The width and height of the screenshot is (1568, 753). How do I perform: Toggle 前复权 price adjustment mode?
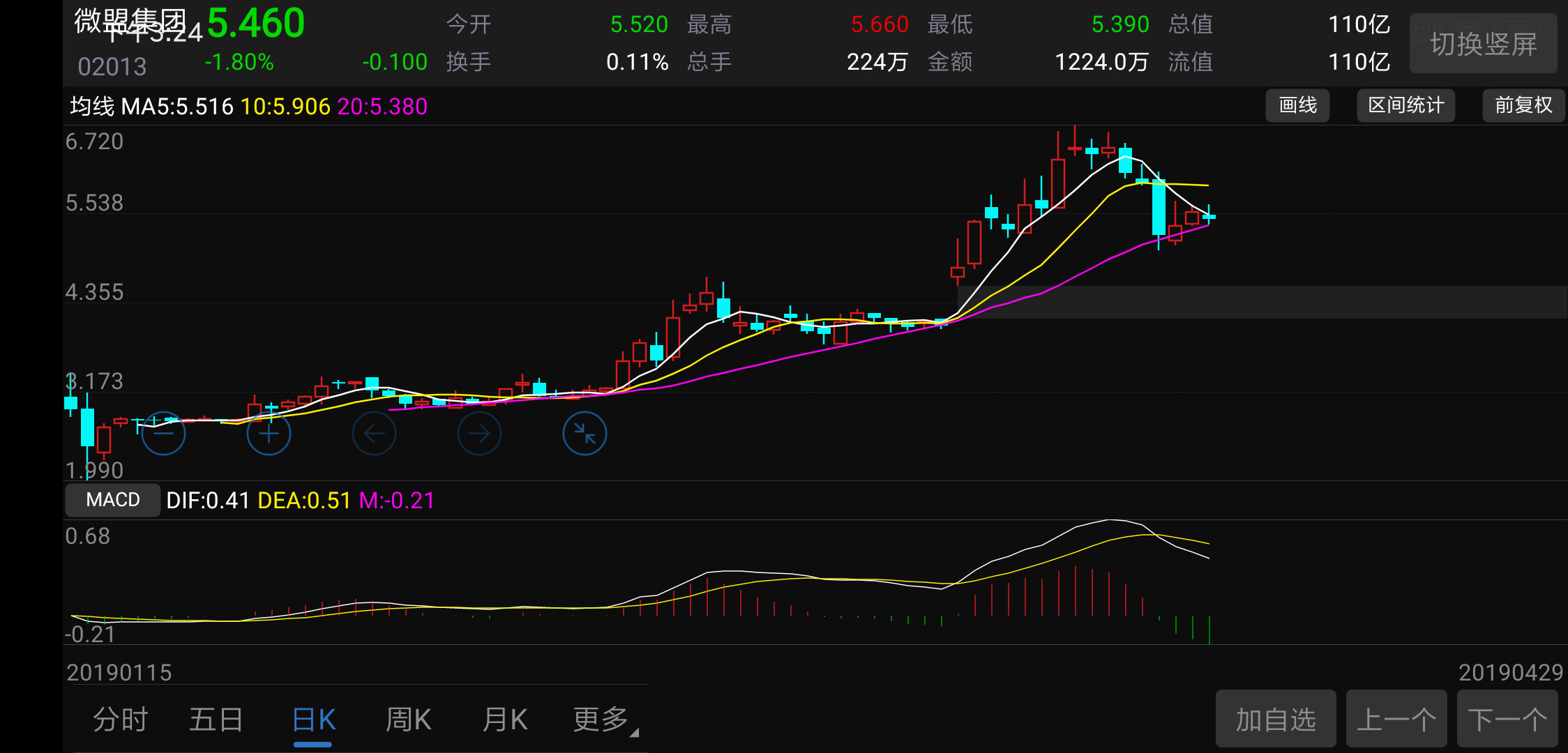click(1523, 105)
